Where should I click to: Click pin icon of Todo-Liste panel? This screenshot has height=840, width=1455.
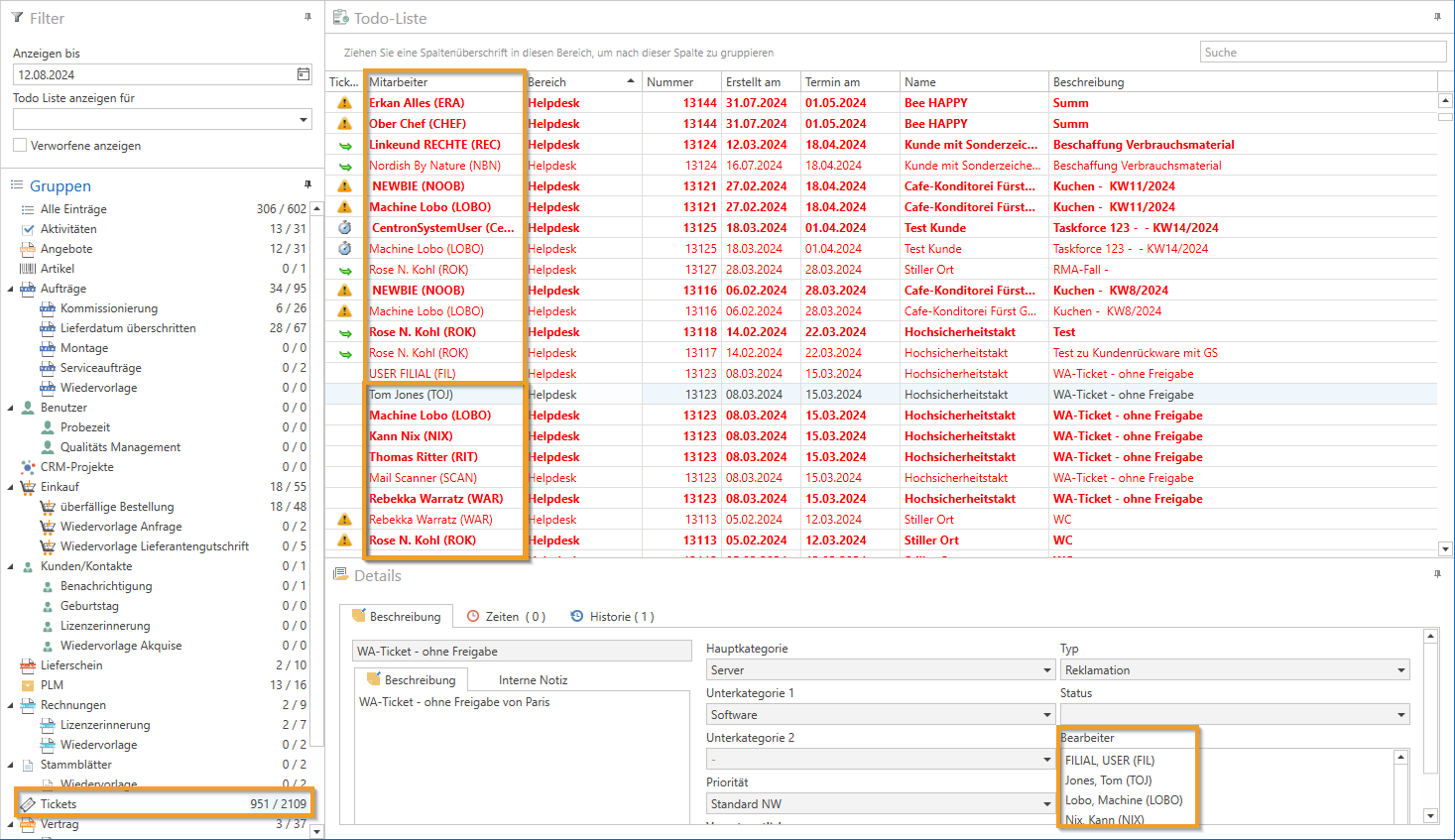click(x=1437, y=17)
